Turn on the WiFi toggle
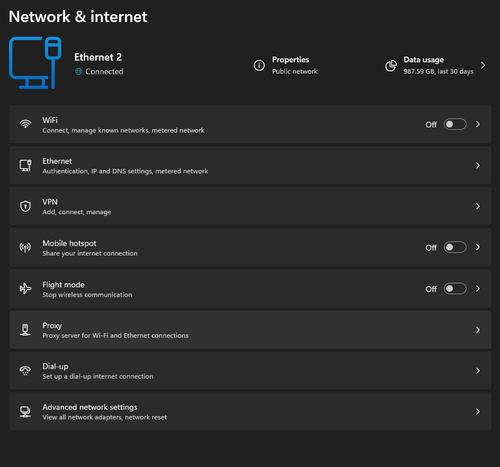Image resolution: width=500 pixels, height=467 pixels. coord(455,124)
